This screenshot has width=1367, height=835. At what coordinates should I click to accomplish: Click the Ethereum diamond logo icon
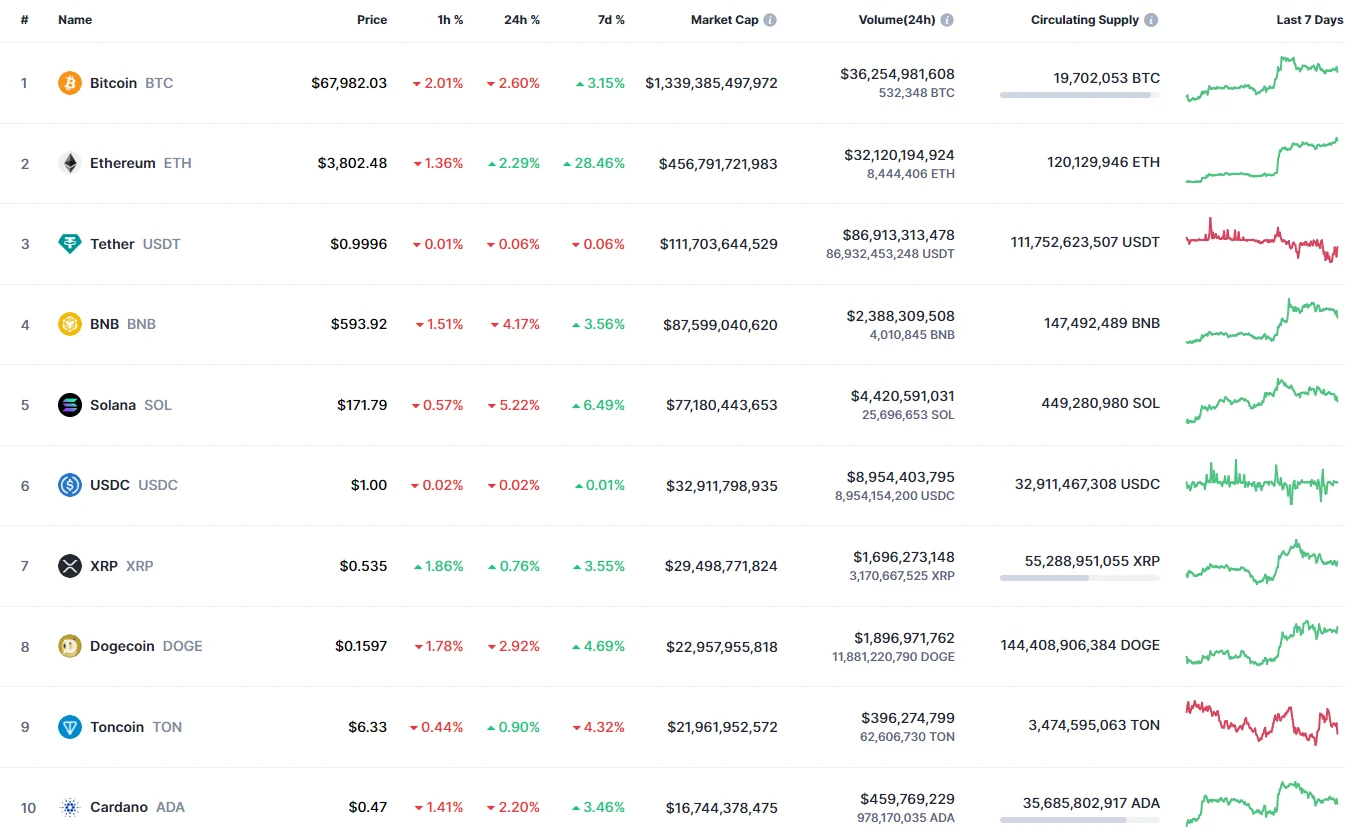pos(70,163)
